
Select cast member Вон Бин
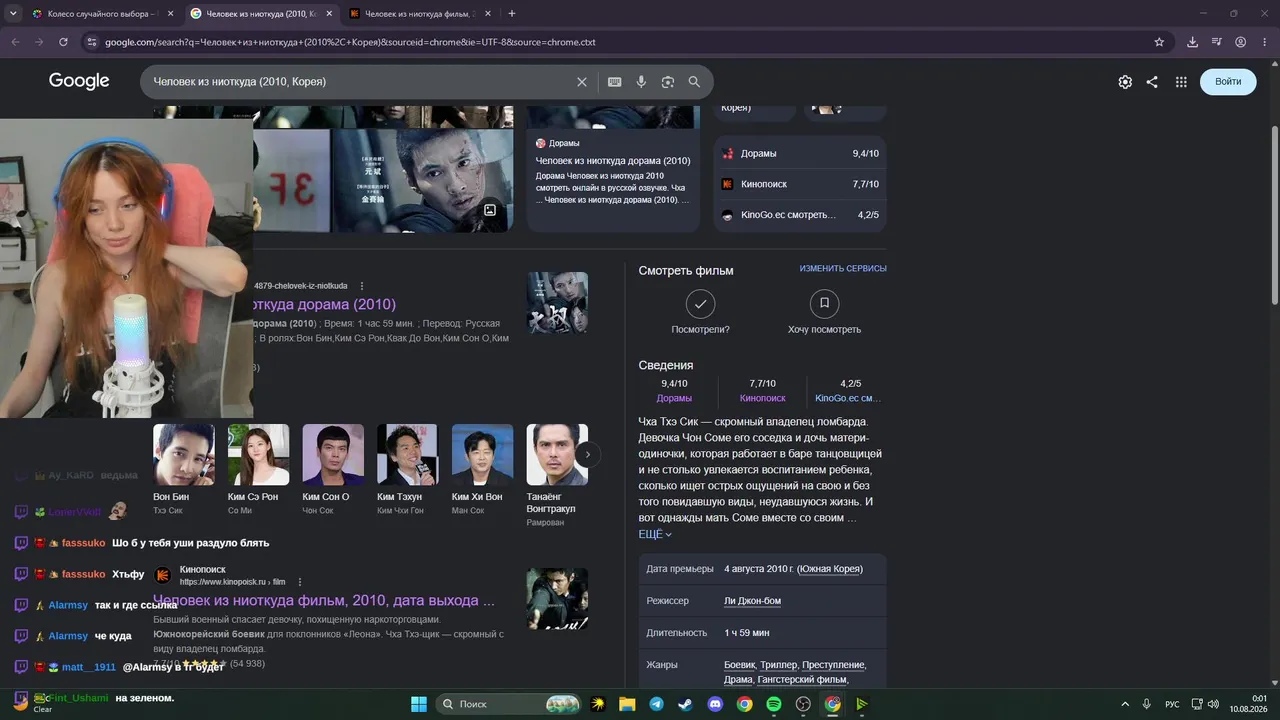pyautogui.click(x=184, y=470)
